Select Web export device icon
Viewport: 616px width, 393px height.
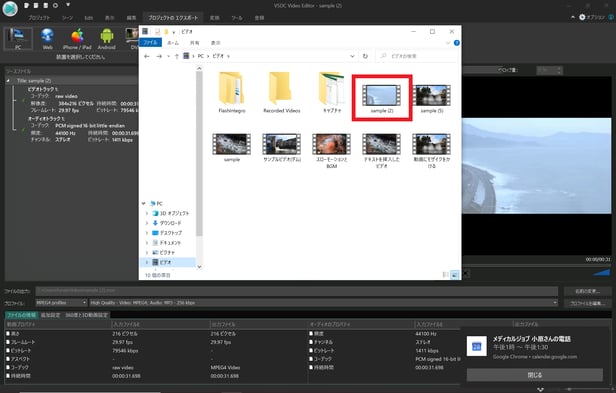coord(48,39)
